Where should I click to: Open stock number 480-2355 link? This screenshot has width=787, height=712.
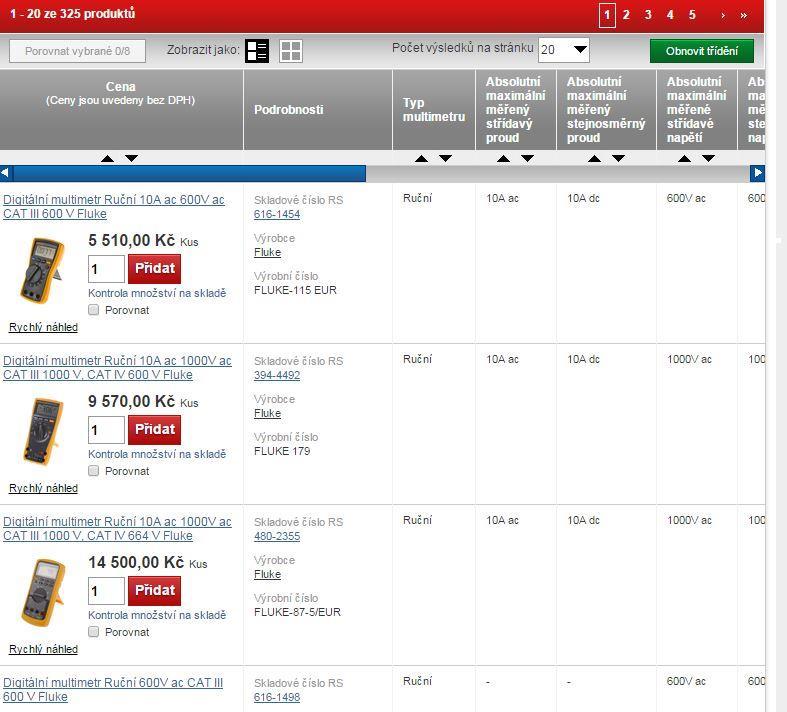click(277, 536)
